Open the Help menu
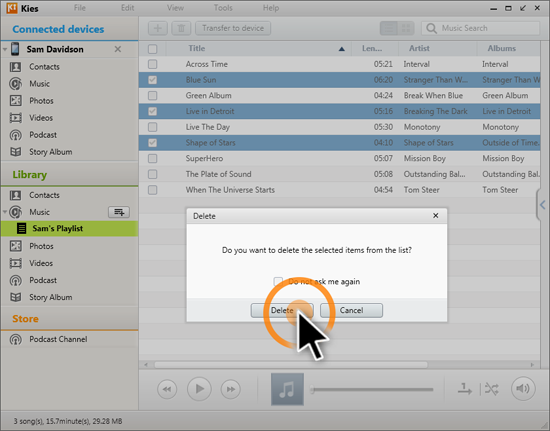The width and height of the screenshot is (550, 431). pyautogui.click(x=271, y=8)
